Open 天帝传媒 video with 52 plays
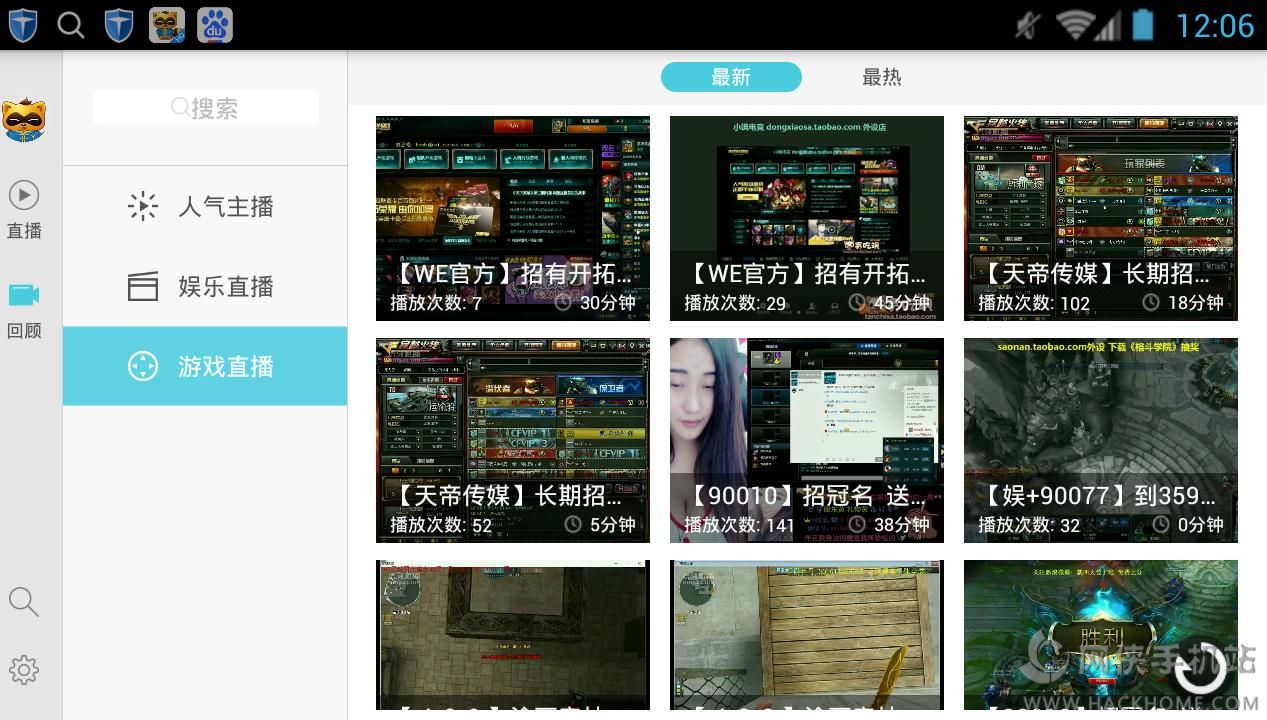Image resolution: width=1267 pixels, height=720 pixels. click(513, 440)
